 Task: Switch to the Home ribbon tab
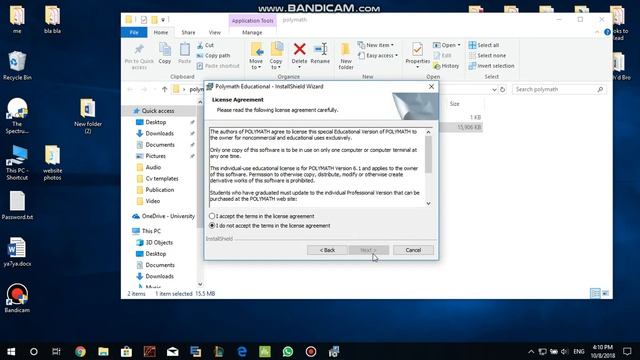pyautogui.click(x=161, y=32)
